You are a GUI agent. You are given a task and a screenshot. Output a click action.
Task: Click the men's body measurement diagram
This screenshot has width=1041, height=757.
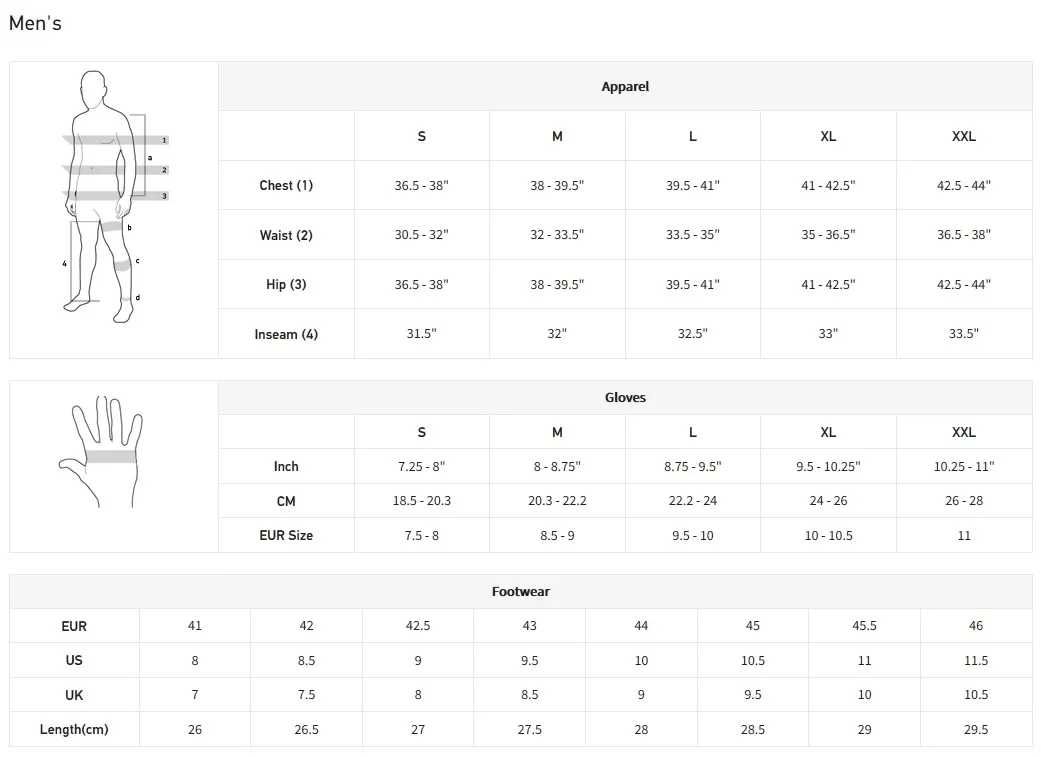tap(114, 197)
